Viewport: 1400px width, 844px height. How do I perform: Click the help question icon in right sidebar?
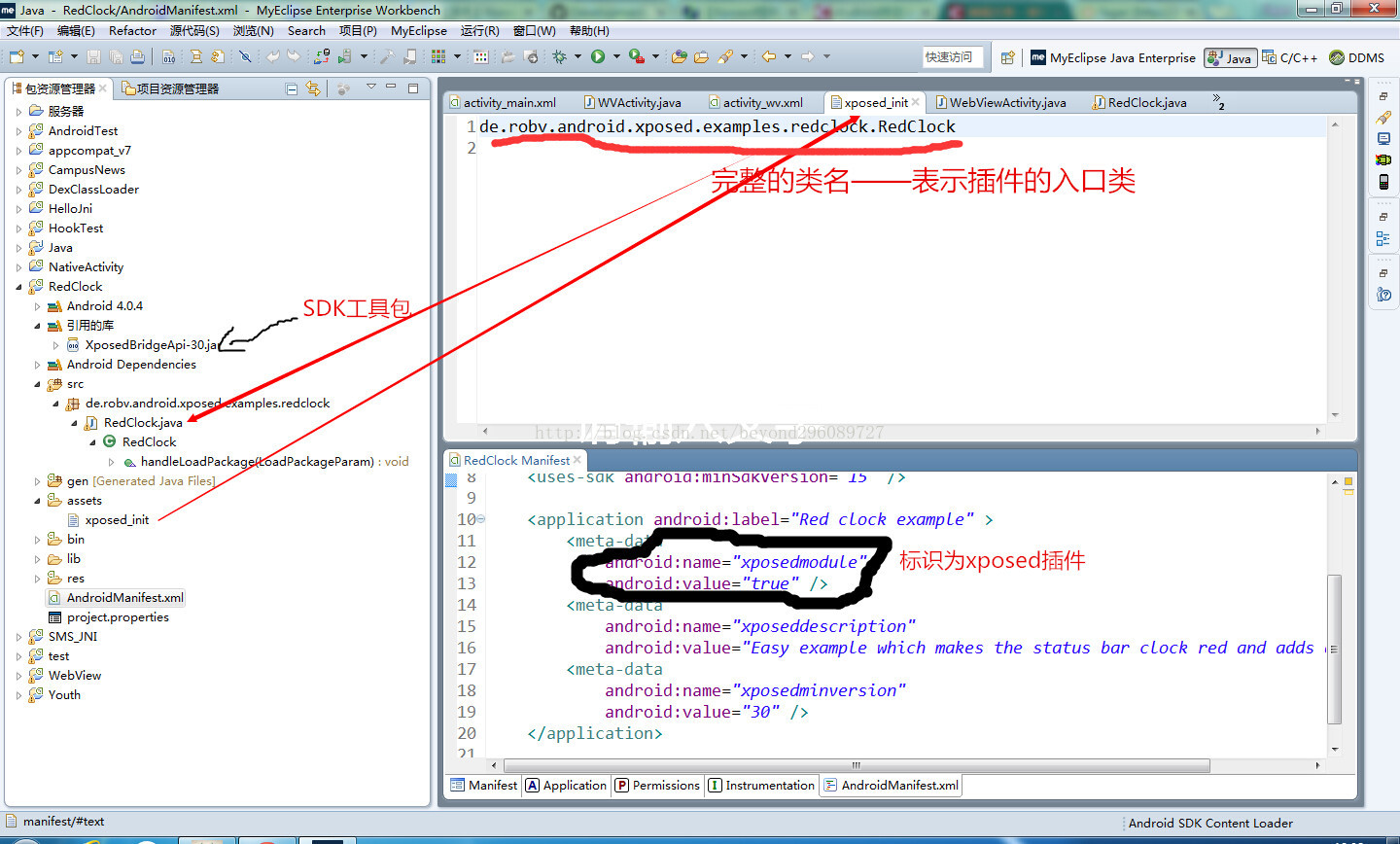[1383, 295]
